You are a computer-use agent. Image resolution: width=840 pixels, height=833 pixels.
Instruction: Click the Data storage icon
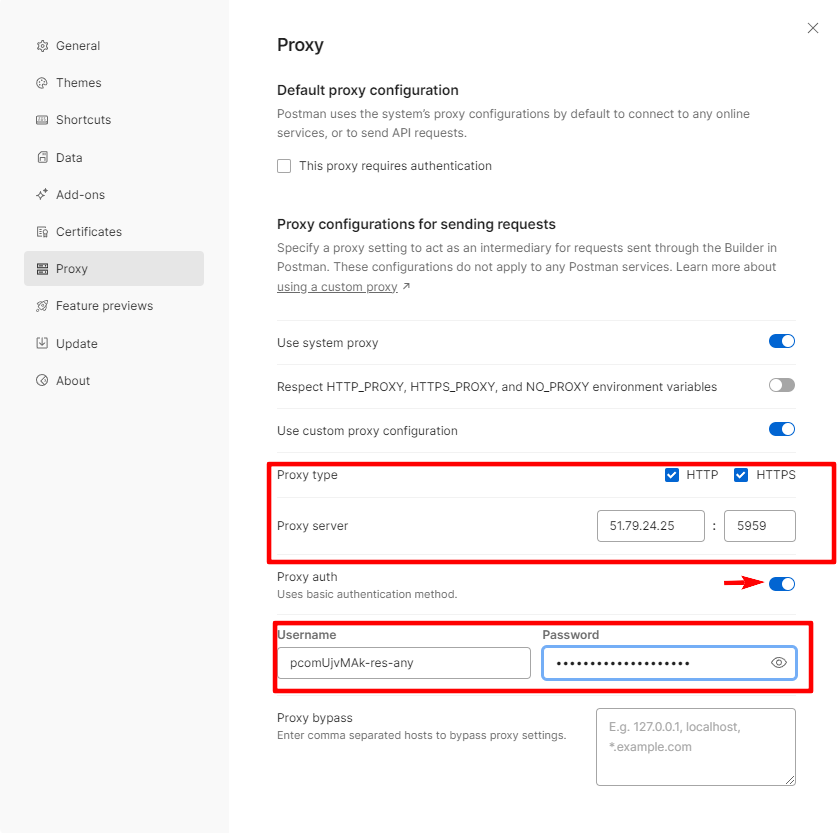[42, 158]
